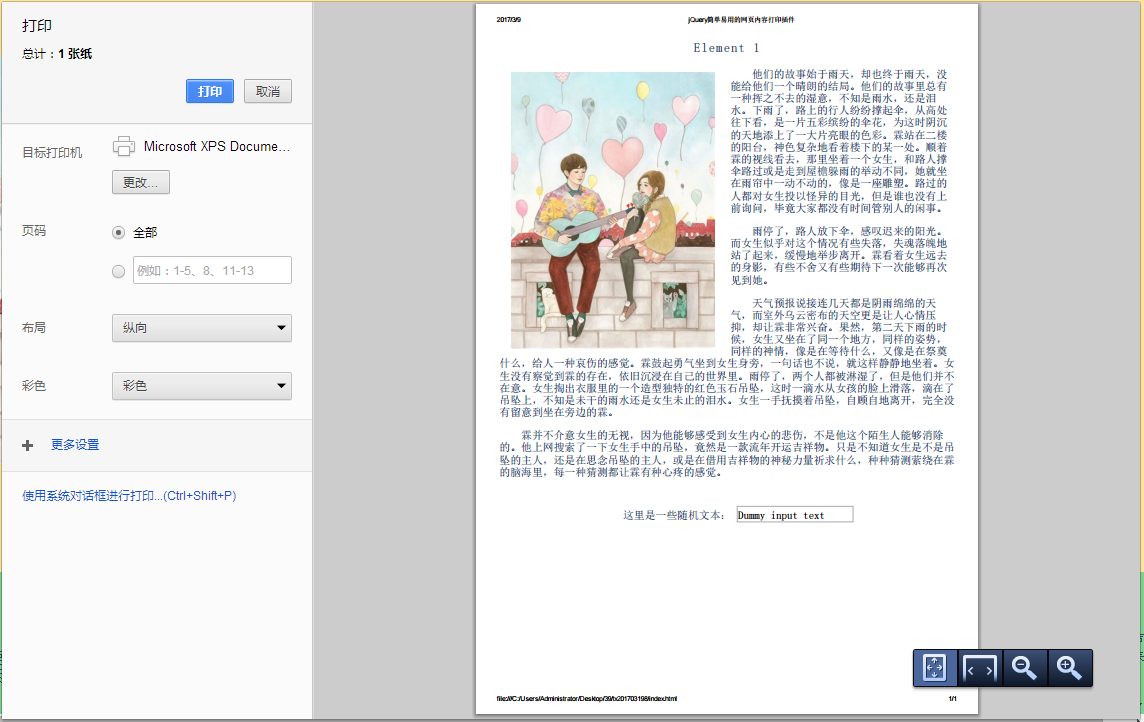Click the 取消 cancel button
The height and width of the screenshot is (722, 1144).
(x=268, y=91)
